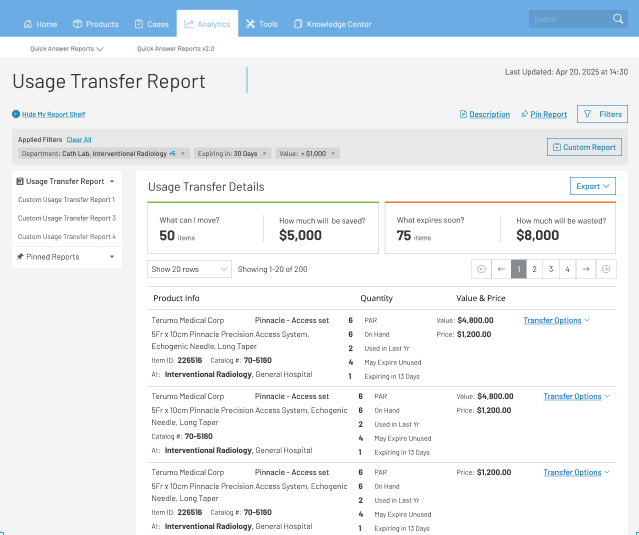Open the Show 20 rows dropdown
Viewport: 639px width, 535px height.
click(x=190, y=269)
